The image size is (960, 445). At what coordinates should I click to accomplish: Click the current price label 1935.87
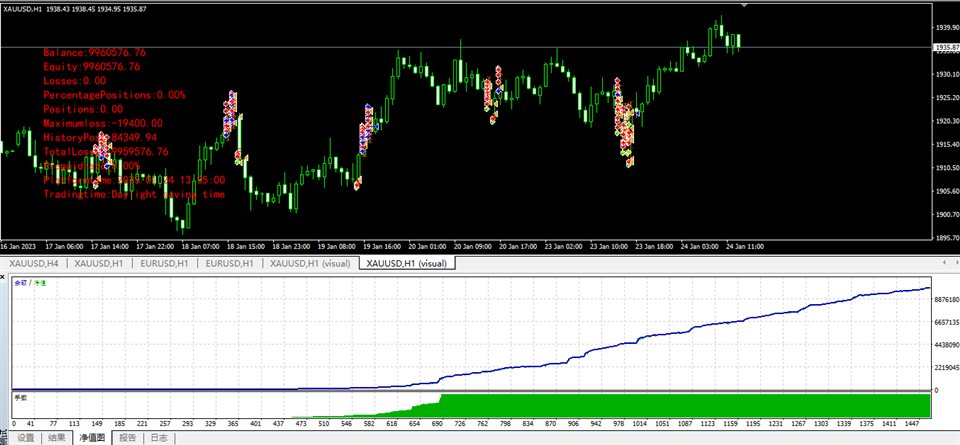pos(945,47)
